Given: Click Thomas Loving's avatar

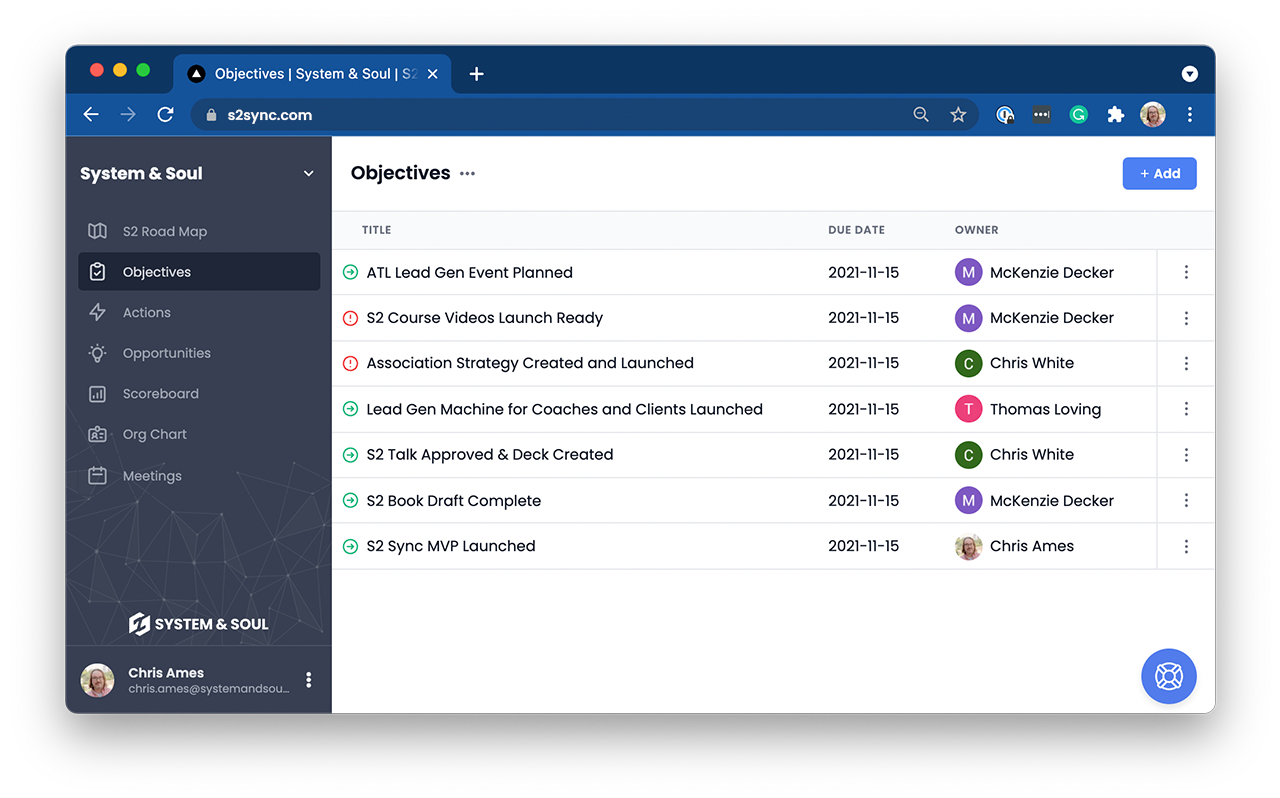Looking at the screenshot, I should (968, 409).
